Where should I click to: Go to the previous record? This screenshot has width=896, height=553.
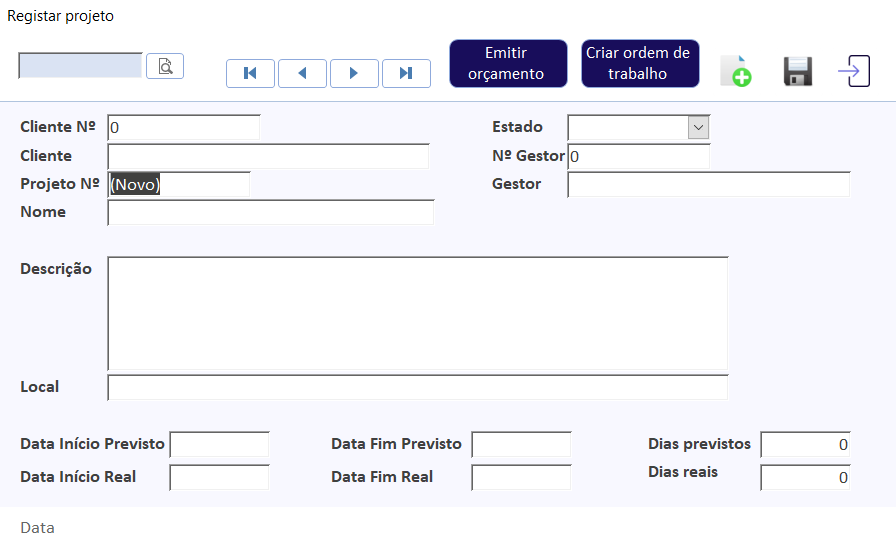[302, 73]
